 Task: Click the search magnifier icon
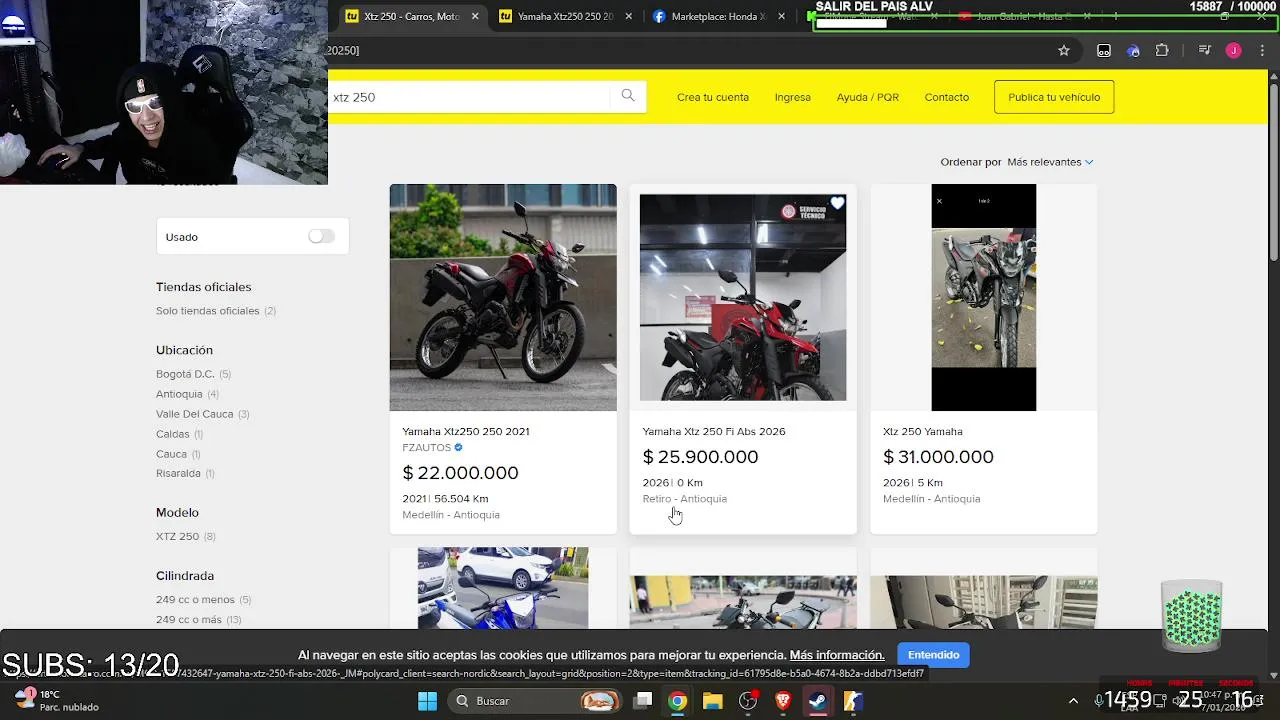[x=628, y=96]
